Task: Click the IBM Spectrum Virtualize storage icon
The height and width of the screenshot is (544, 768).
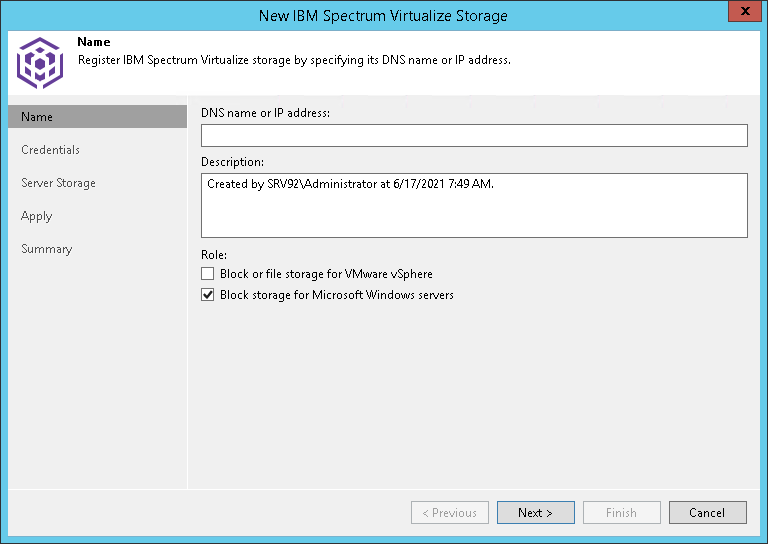Action: [x=40, y=63]
